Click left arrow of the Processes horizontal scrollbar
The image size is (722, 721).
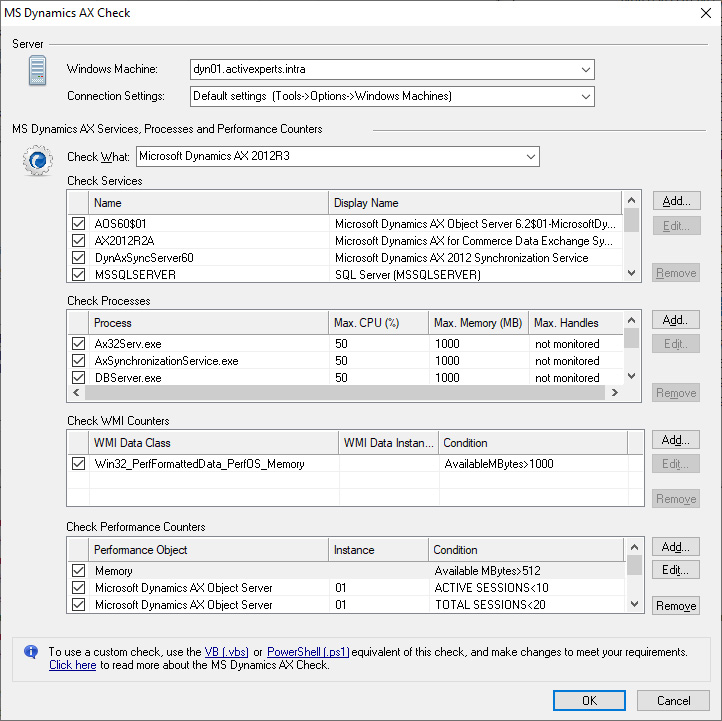point(76,393)
